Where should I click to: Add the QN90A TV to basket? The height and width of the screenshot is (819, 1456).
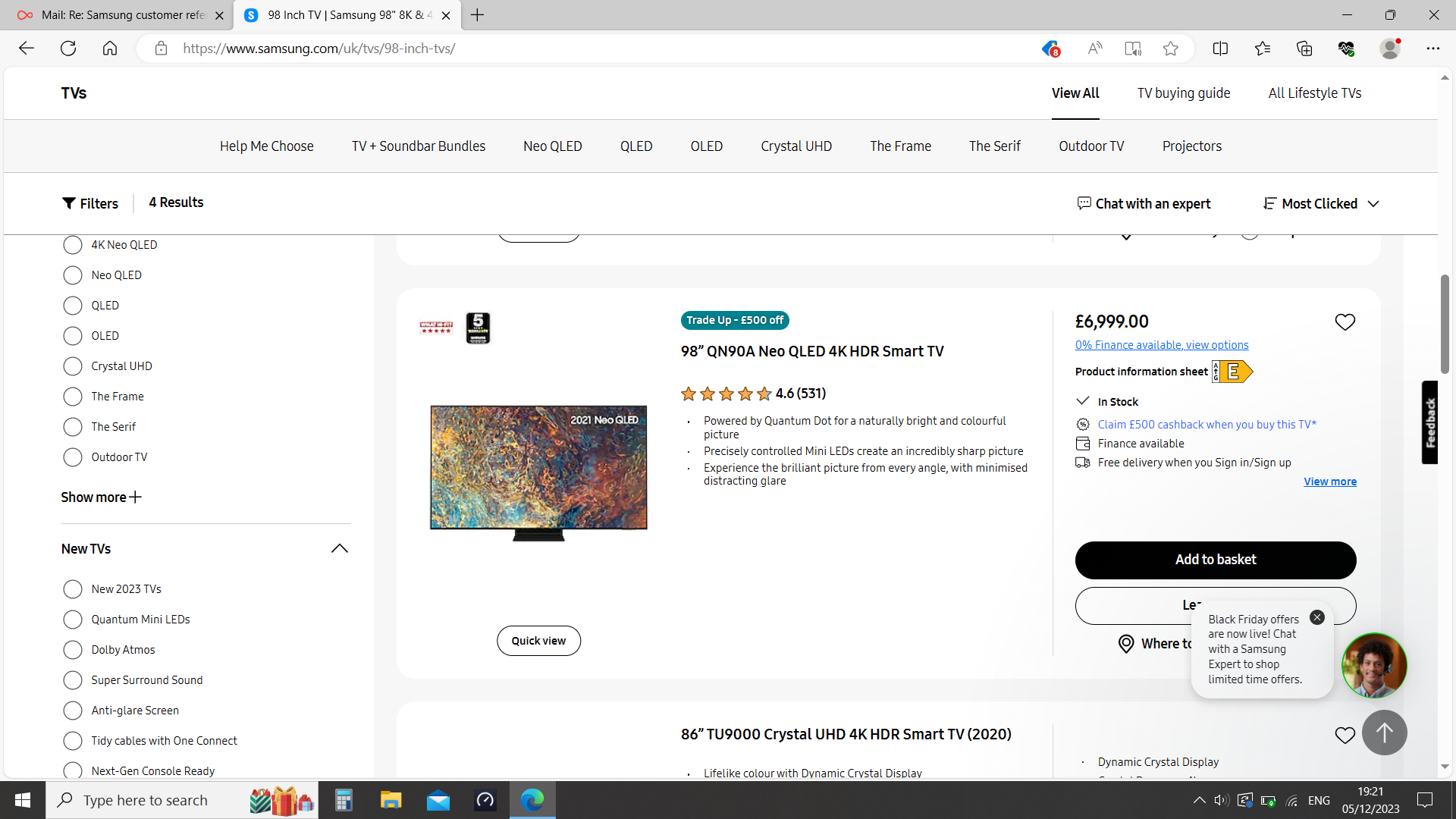click(1215, 560)
